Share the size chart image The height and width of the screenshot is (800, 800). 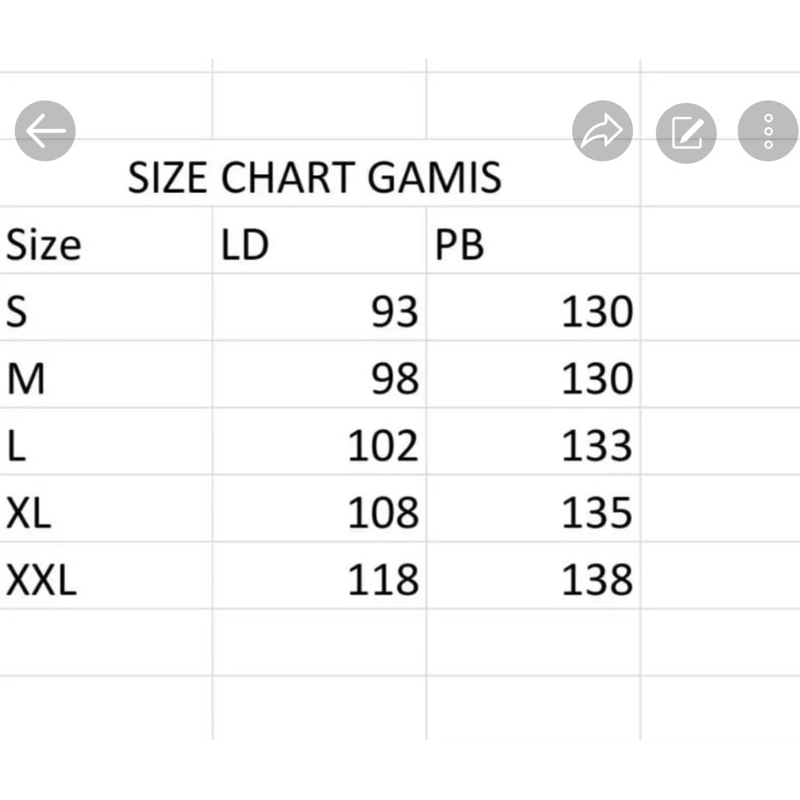(x=602, y=131)
